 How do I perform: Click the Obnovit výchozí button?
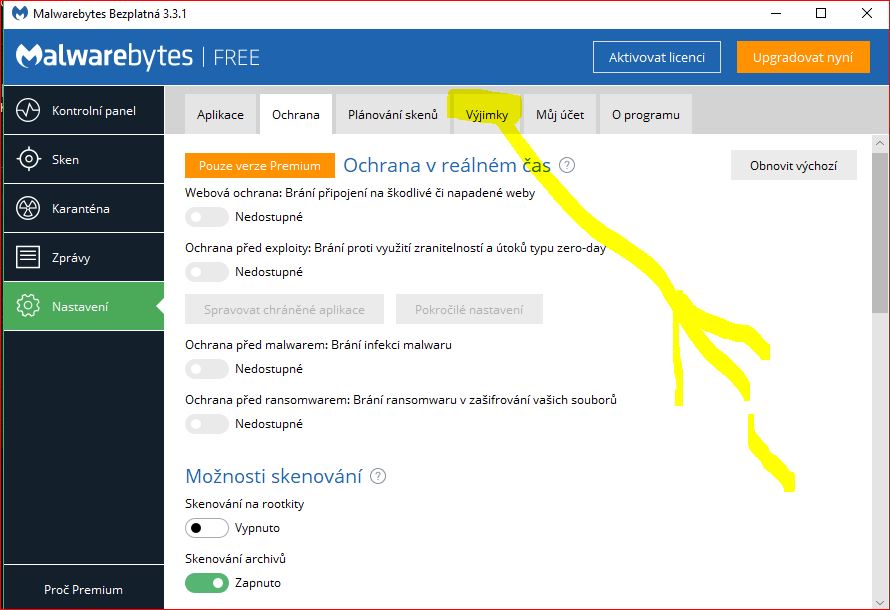(793, 166)
